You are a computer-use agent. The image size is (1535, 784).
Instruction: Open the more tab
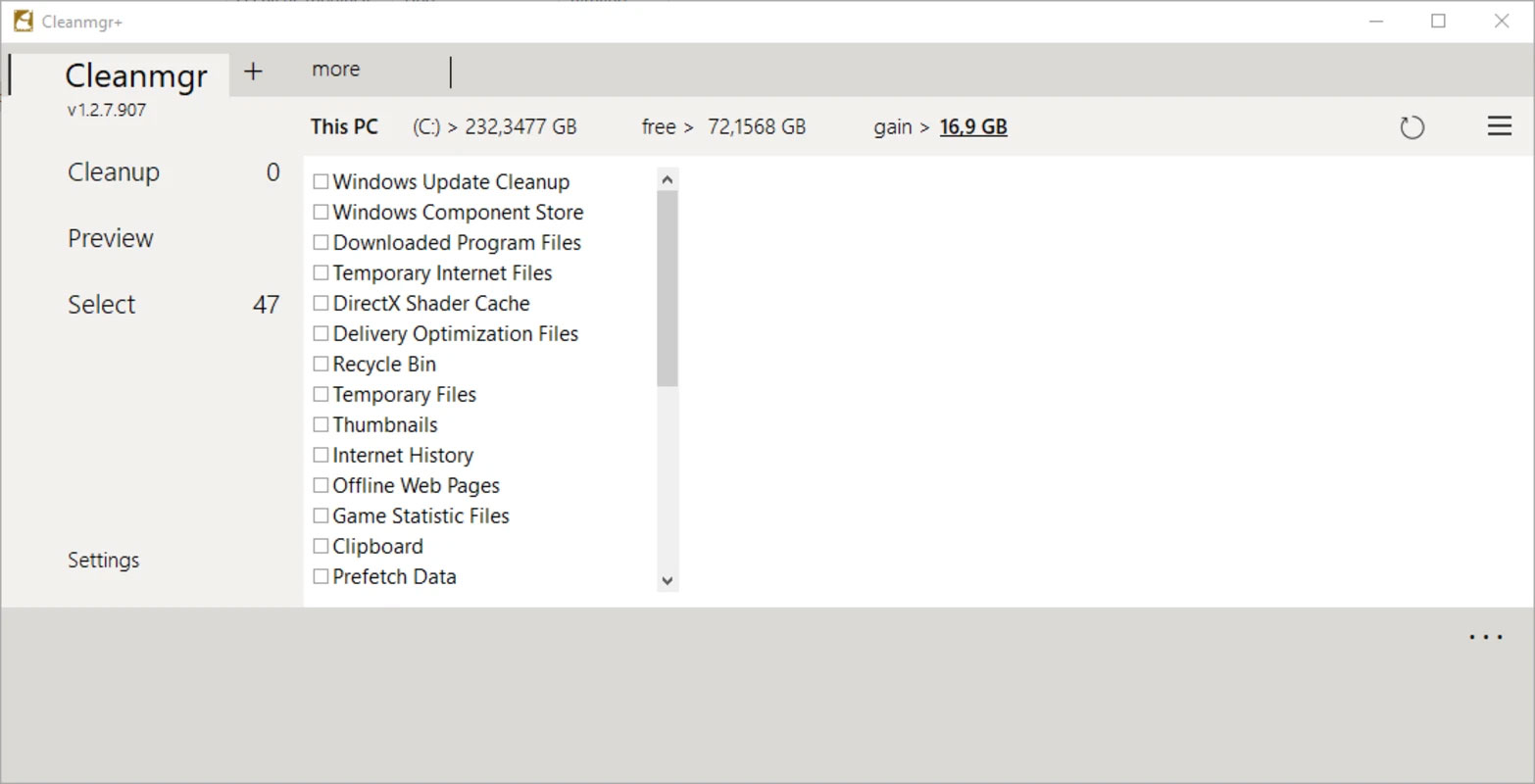pyautogui.click(x=335, y=70)
